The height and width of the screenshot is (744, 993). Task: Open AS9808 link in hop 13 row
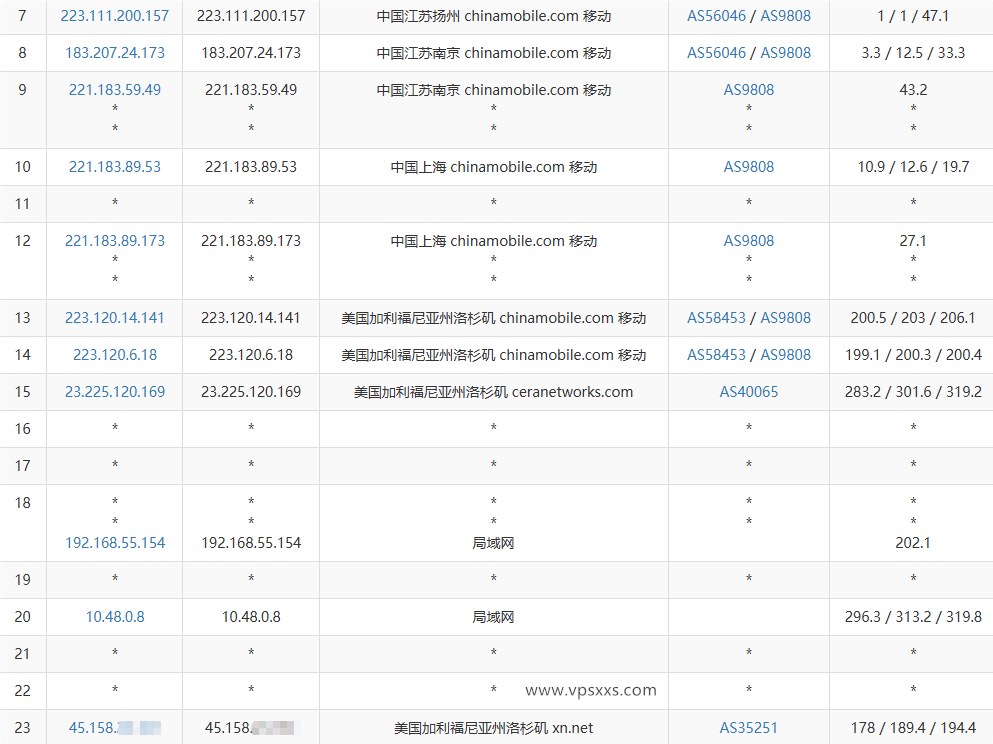[785, 318]
